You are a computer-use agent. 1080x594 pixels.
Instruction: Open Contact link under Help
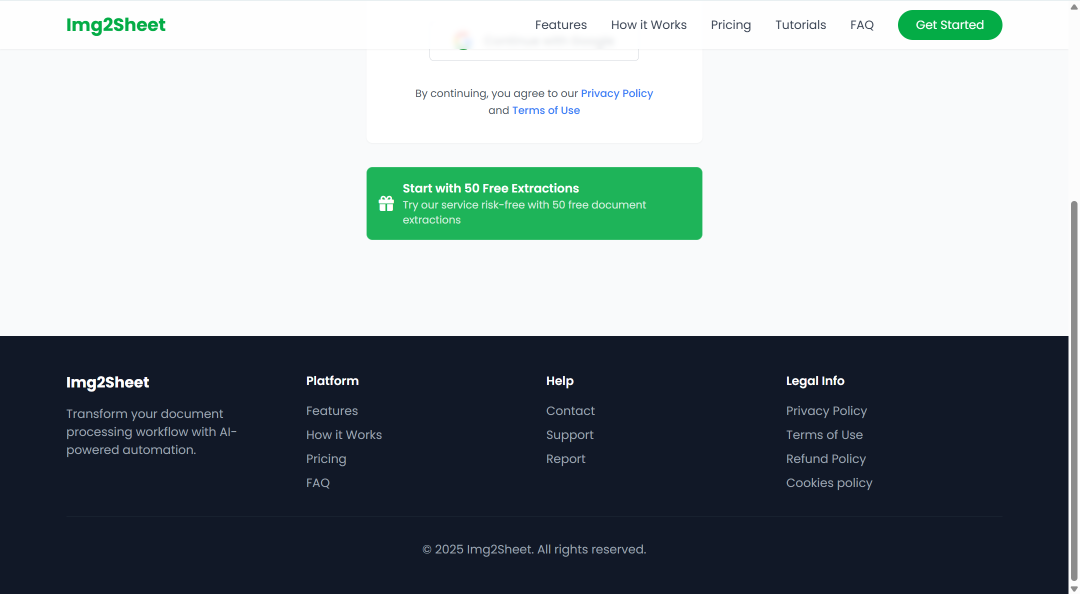(x=570, y=411)
